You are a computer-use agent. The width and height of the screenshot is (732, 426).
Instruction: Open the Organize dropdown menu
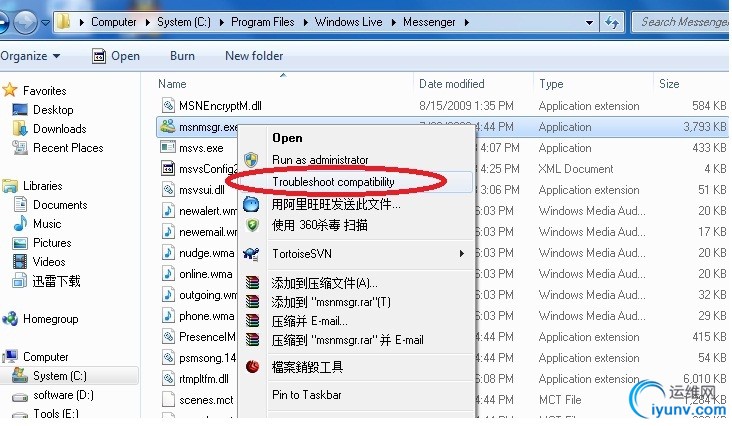[x=30, y=56]
